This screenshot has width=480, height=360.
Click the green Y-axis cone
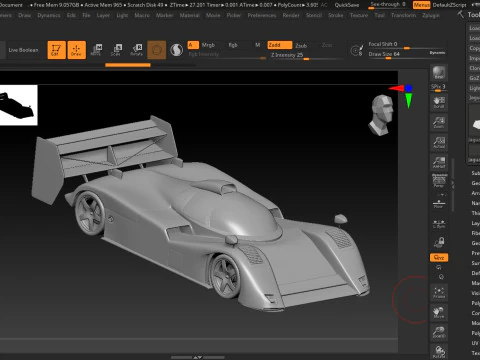tap(409, 100)
